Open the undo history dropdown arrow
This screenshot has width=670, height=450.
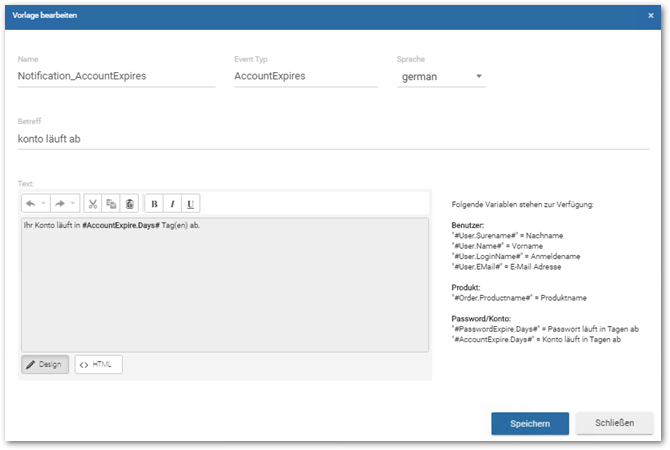pyautogui.click(x=44, y=203)
